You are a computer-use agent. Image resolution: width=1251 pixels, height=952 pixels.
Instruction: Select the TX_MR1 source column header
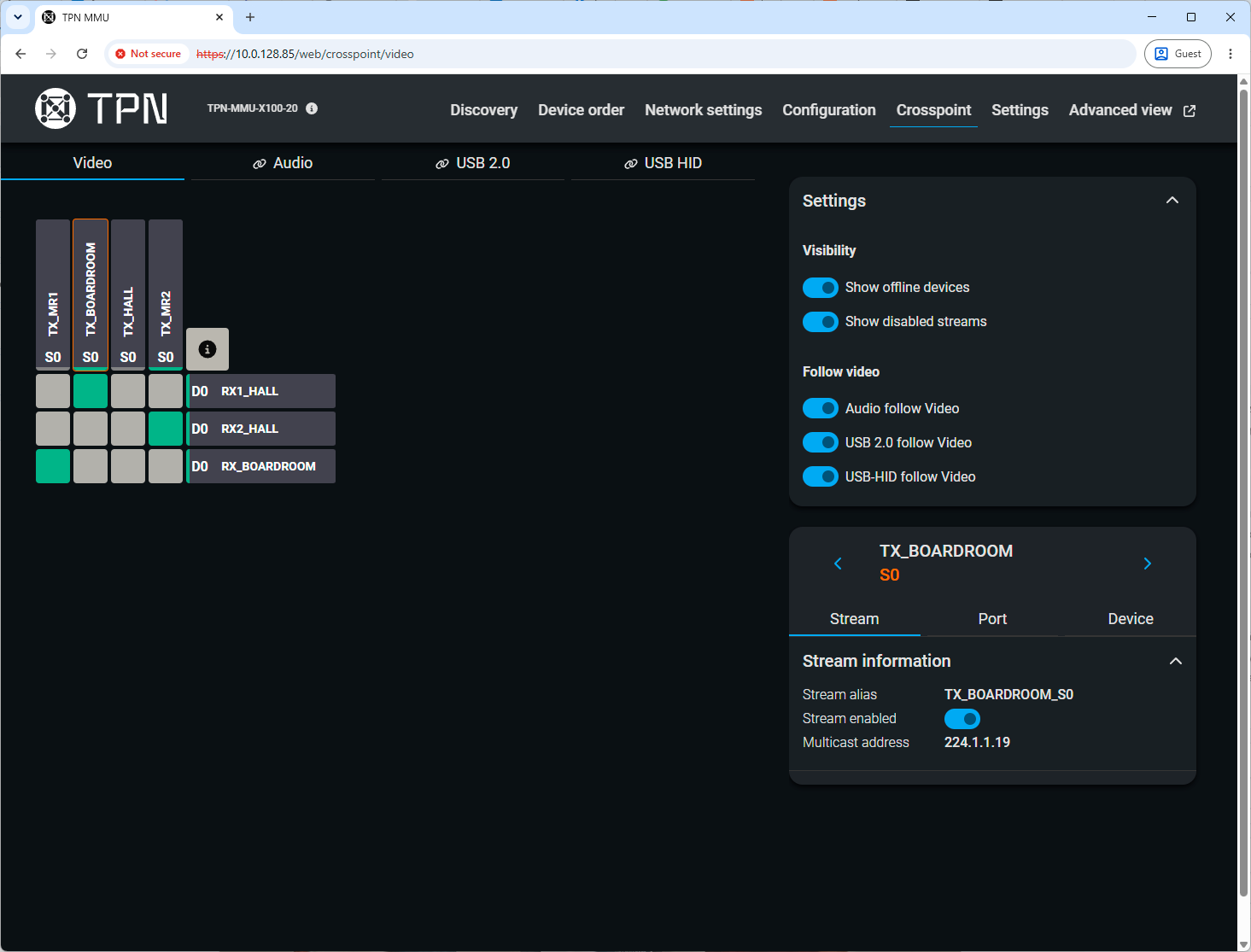(x=53, y=295)
